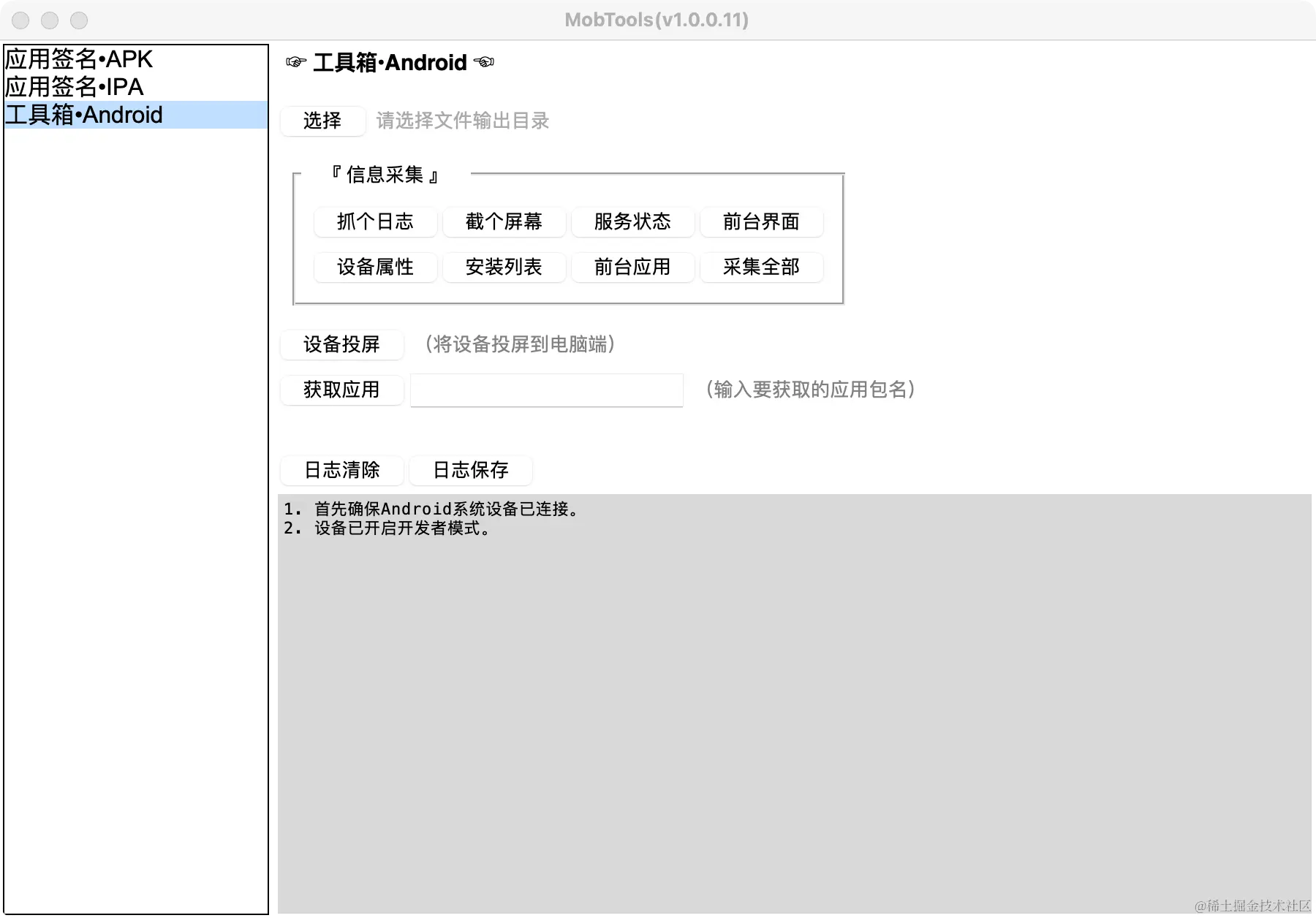Click the MobTools(v1.0.0.11) window title
Screen dimensions: 1316x918
click(x=657, y=20)
